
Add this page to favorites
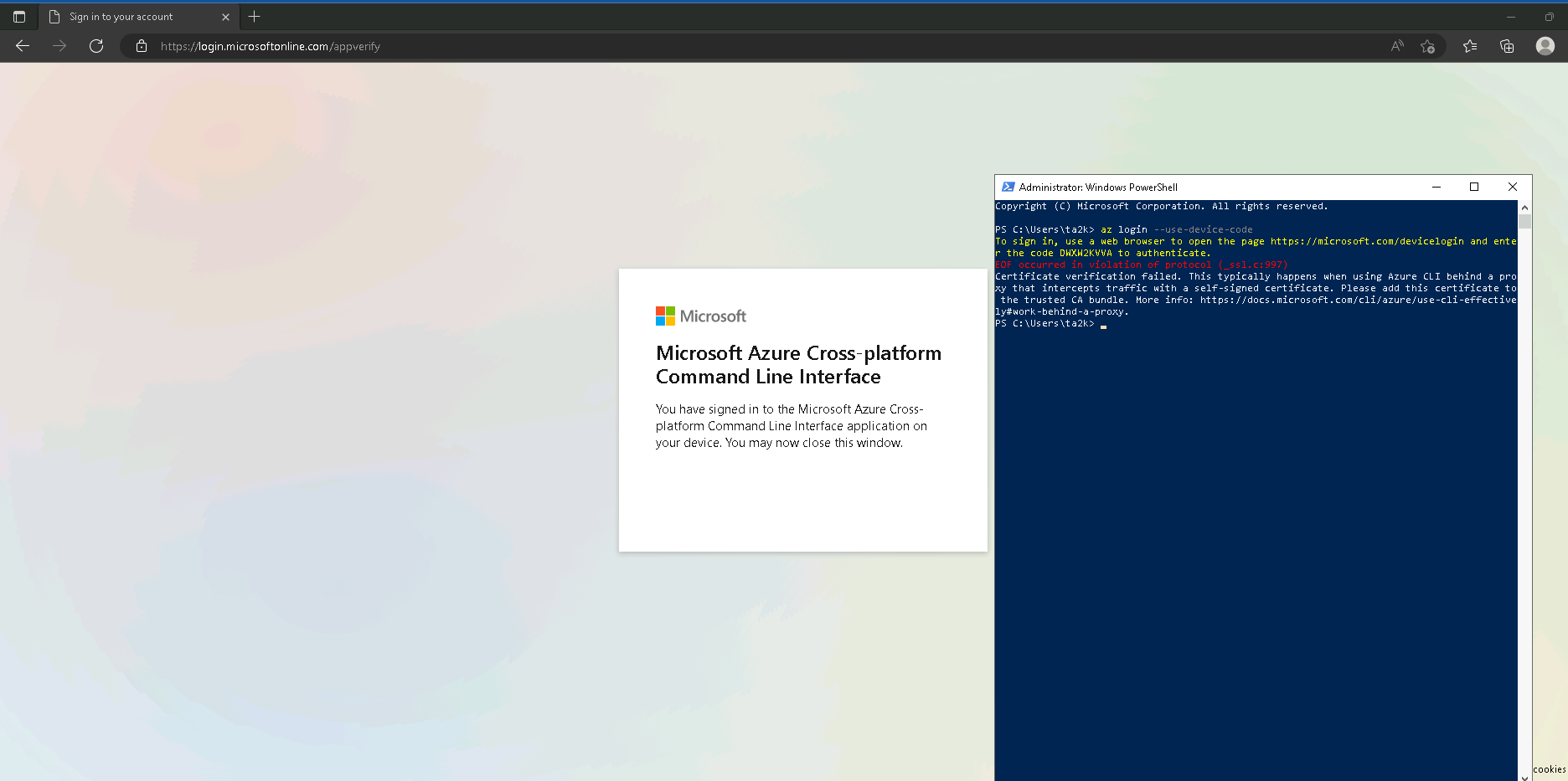1428,46
